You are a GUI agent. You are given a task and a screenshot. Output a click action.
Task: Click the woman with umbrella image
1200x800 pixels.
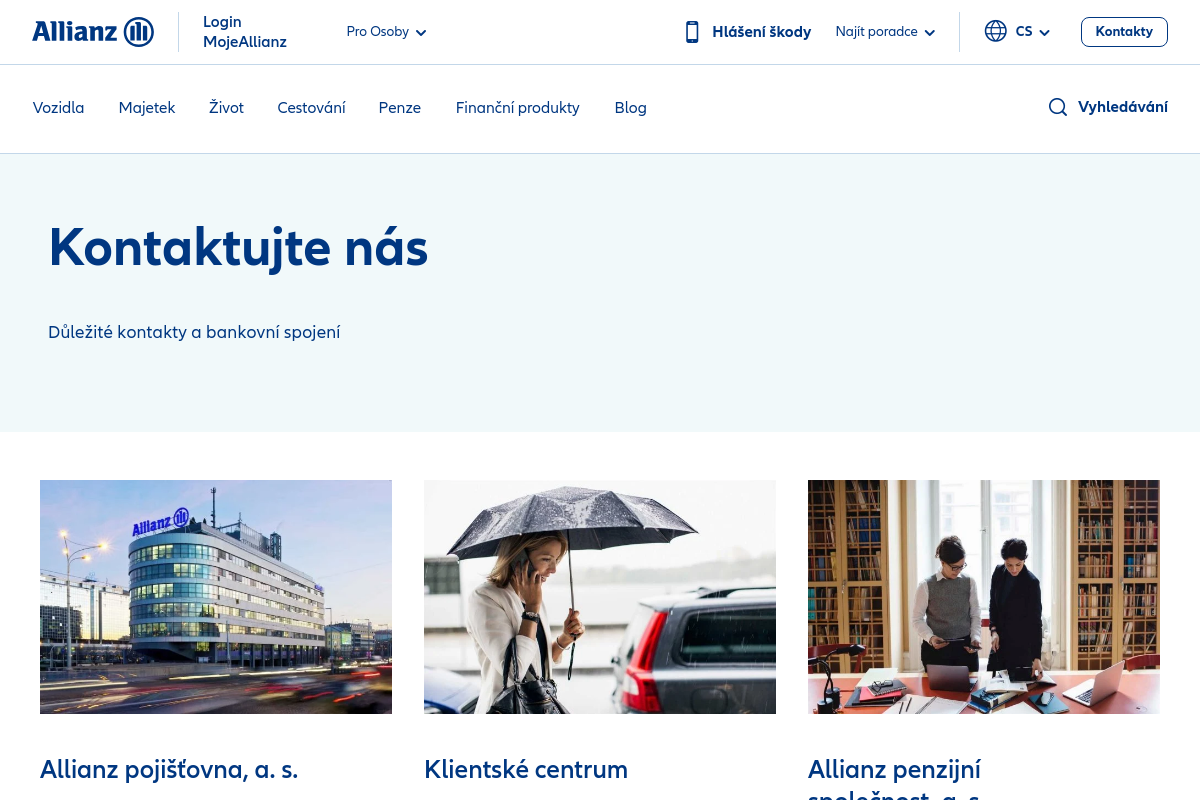[600, 596]
